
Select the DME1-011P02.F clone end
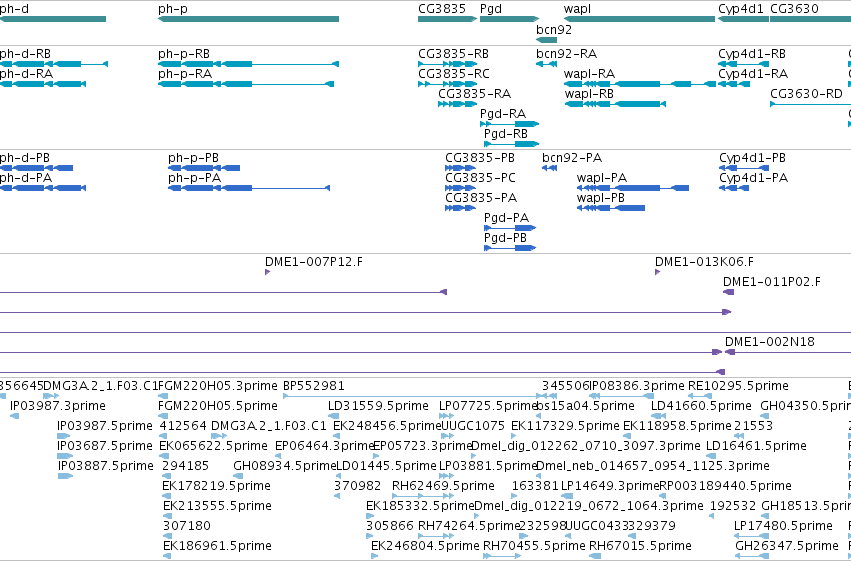coord(728,292)
